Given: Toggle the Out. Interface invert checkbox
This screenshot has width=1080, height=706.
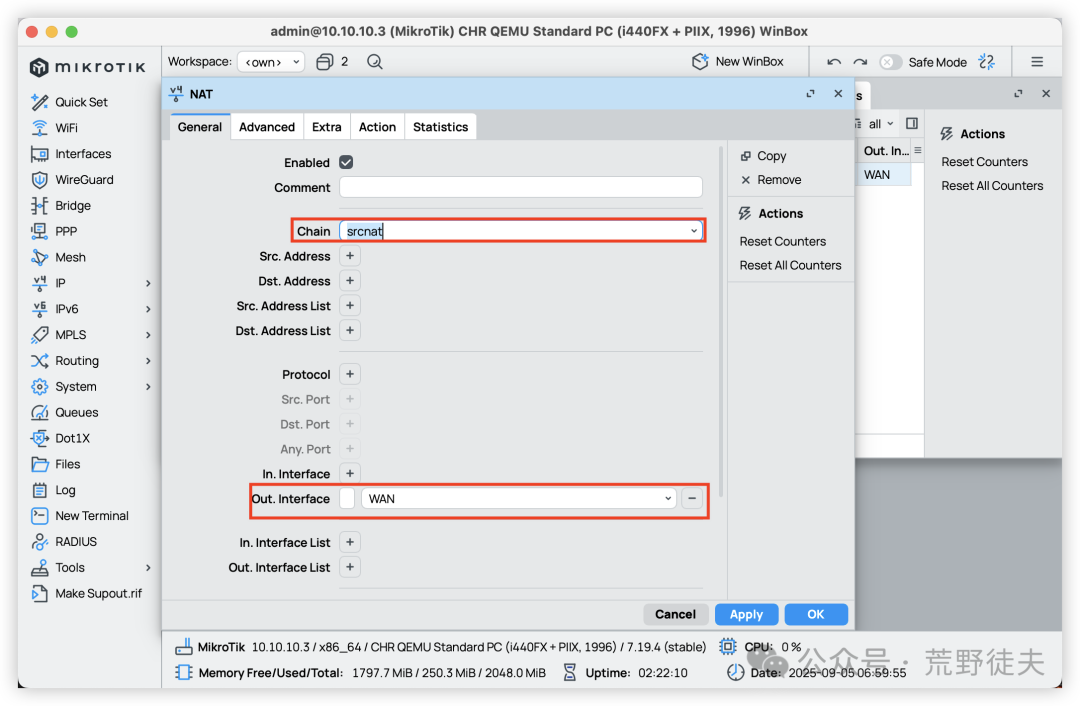Looking at the screenshot, I should (347, 499).
